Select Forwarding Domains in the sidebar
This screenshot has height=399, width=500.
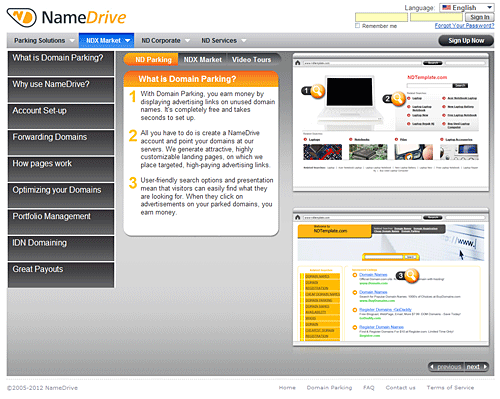(x=61, y=142)
